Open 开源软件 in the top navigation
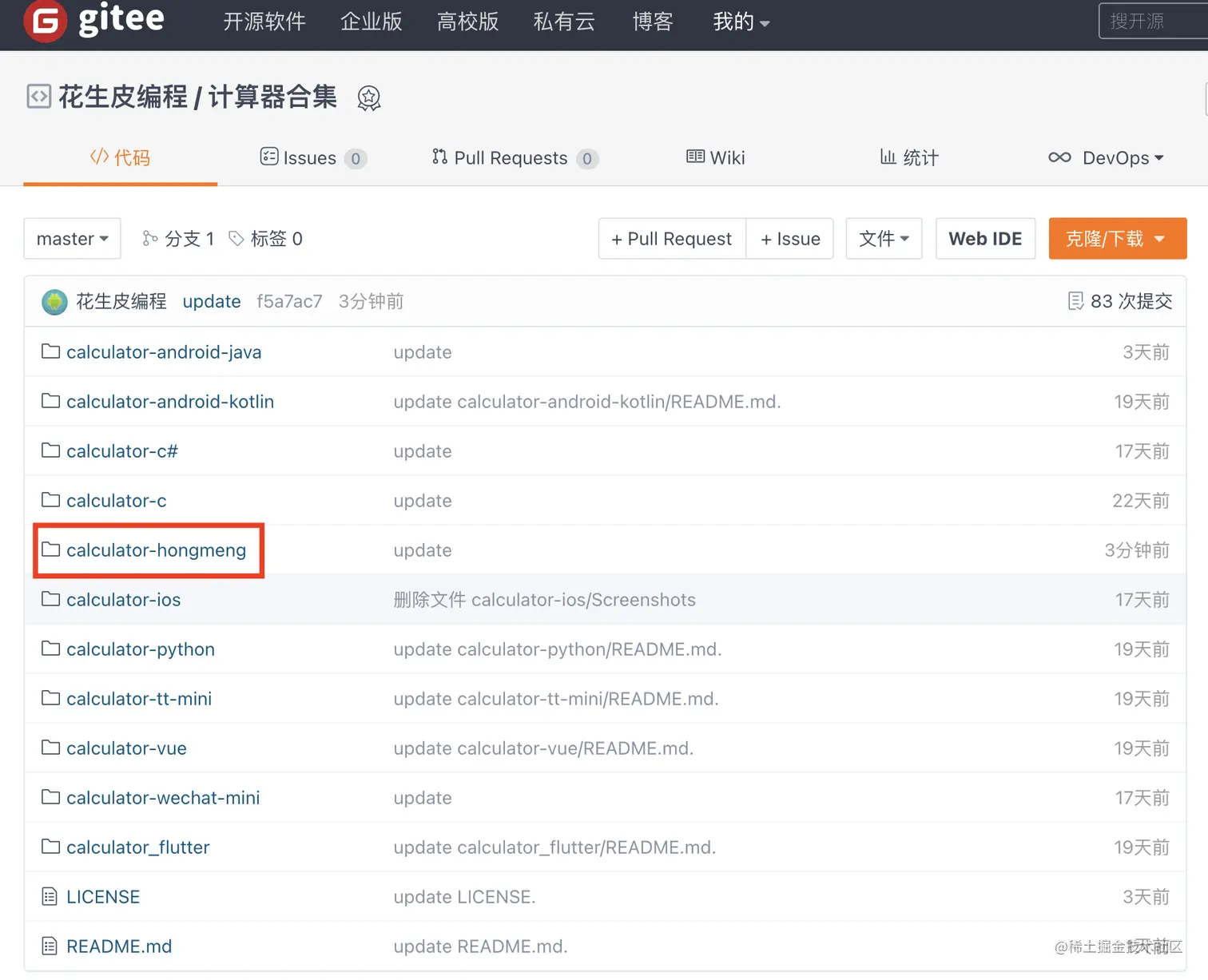Image resolution: width=1208 pixels, height=980 pixels. [264, 22]
